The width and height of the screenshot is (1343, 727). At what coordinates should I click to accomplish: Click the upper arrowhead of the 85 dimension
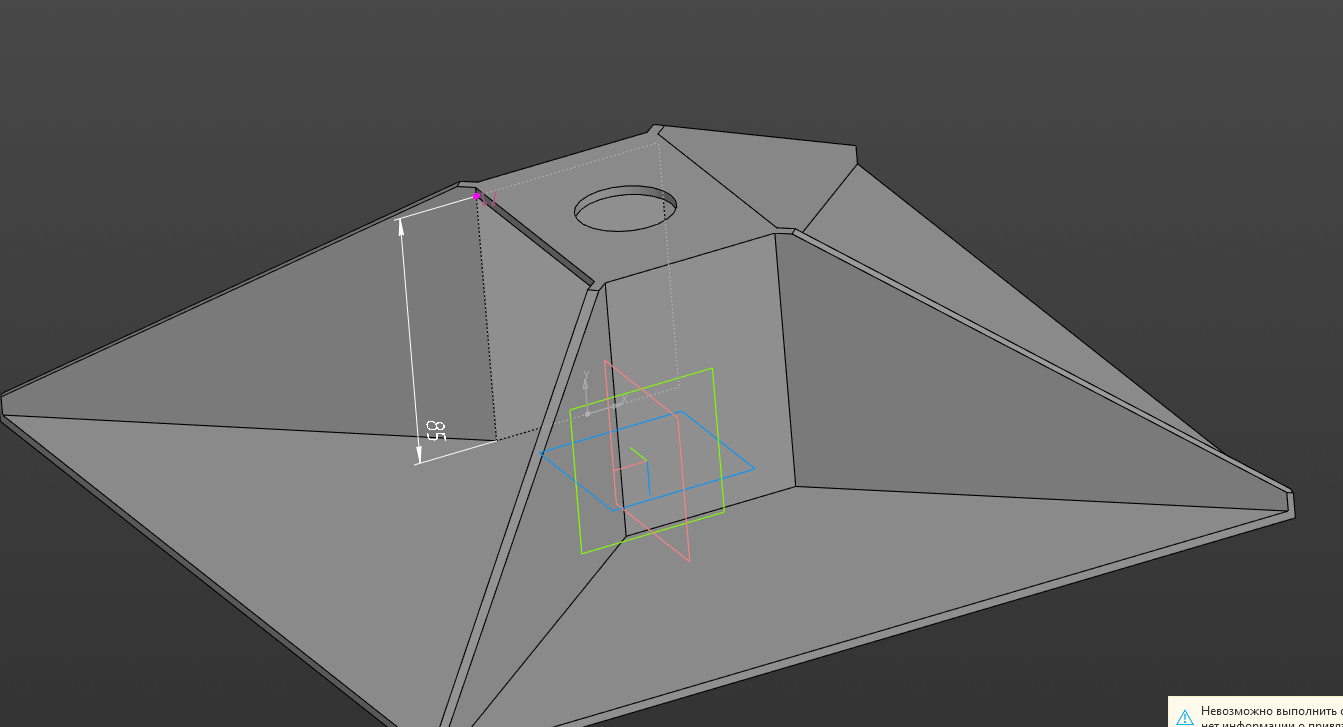[x=402, y=225]
